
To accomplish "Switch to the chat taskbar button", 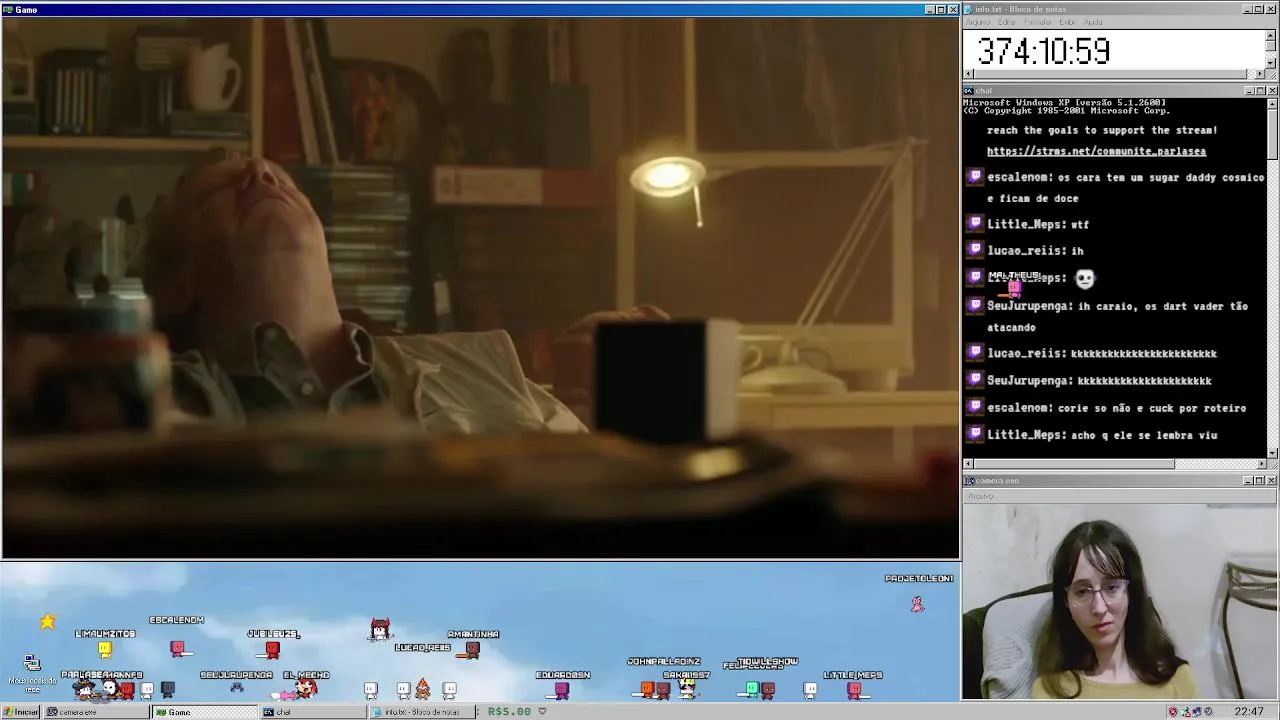I will coord(312,712).
